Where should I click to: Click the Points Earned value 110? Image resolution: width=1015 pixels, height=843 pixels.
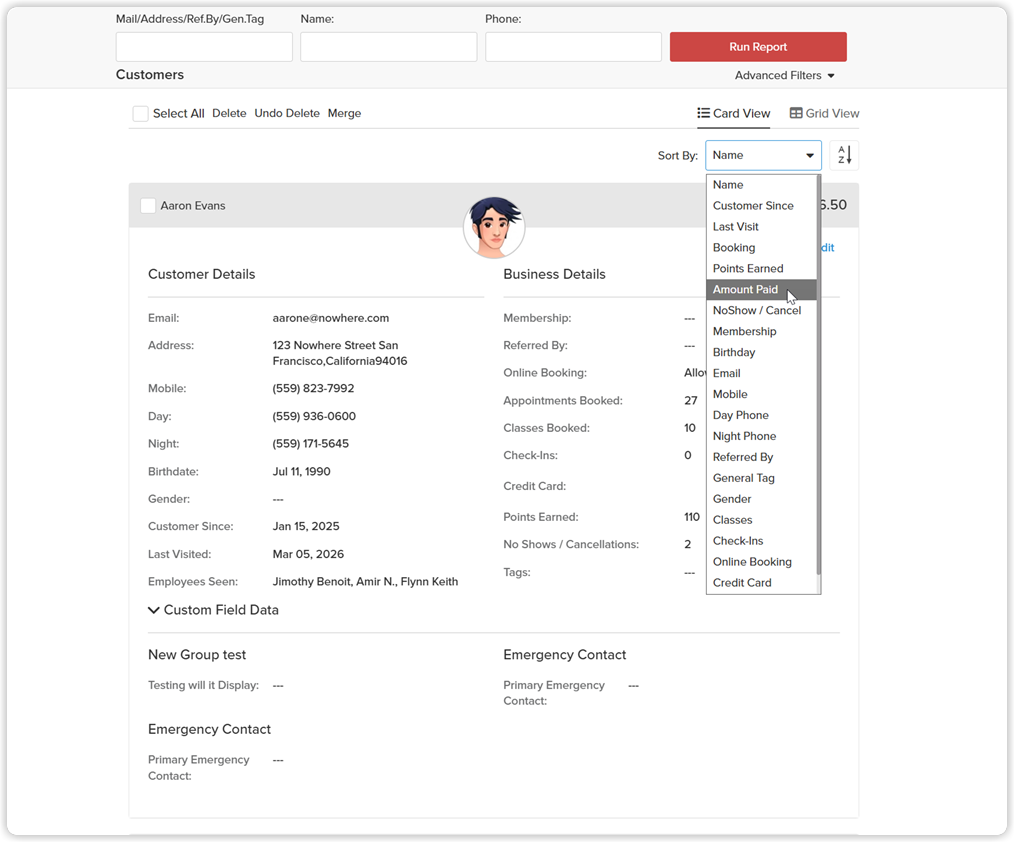692,517
